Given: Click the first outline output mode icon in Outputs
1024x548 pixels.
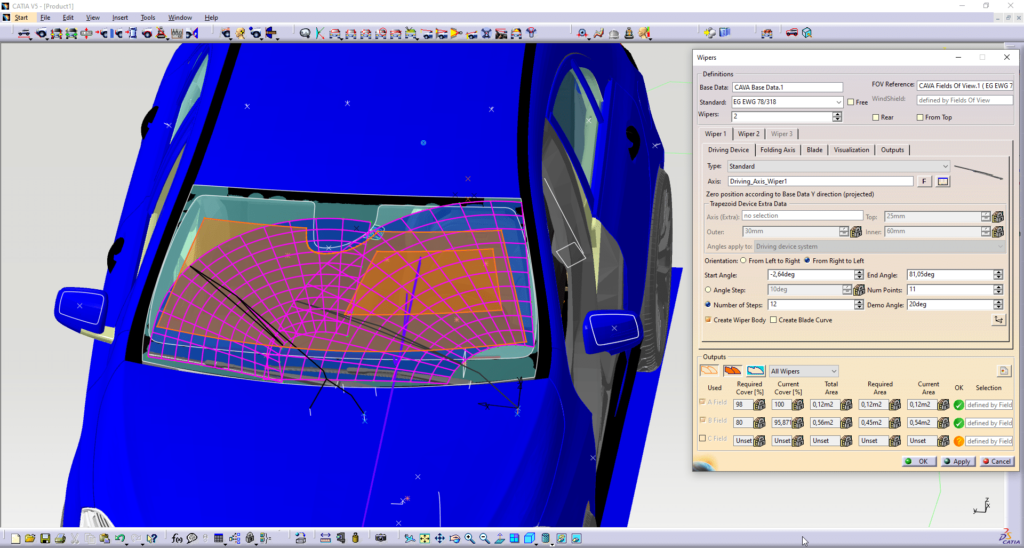Looking at the screenshot, I should coord(709,370).
